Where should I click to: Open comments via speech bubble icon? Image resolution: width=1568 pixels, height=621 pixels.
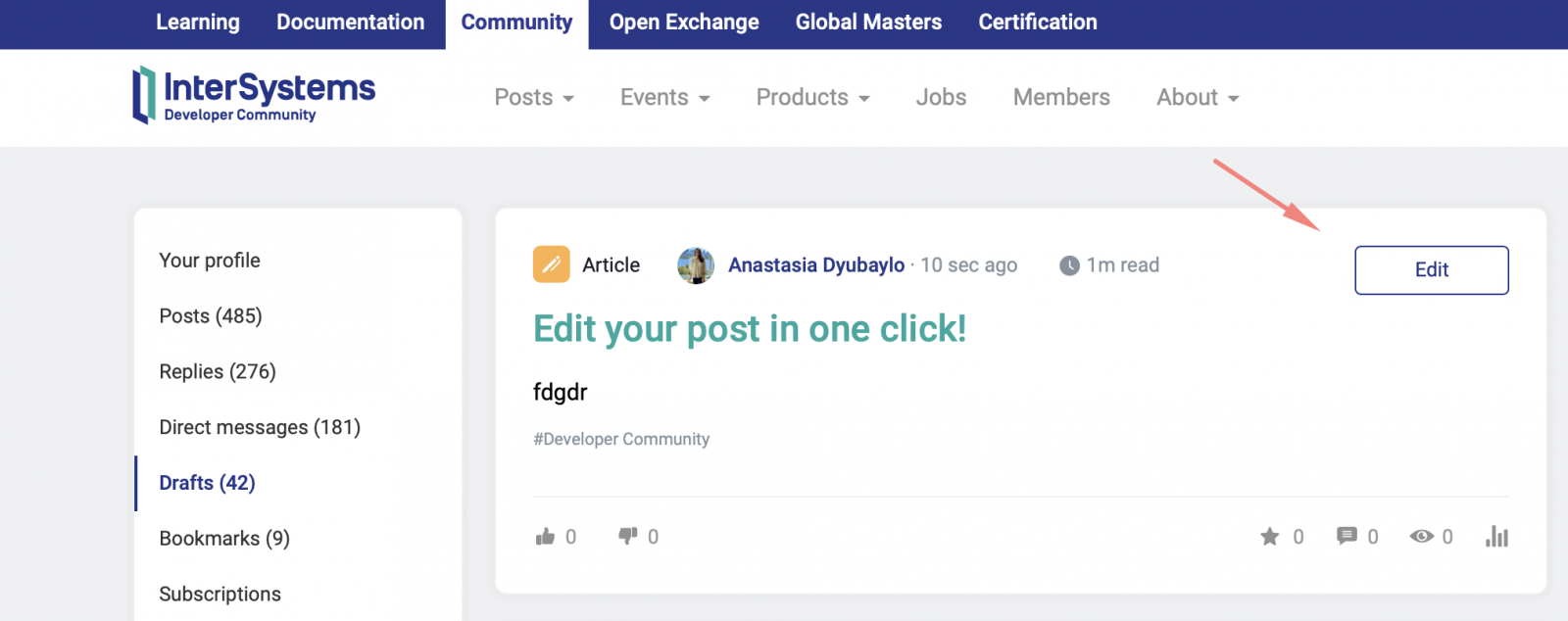1347,536
